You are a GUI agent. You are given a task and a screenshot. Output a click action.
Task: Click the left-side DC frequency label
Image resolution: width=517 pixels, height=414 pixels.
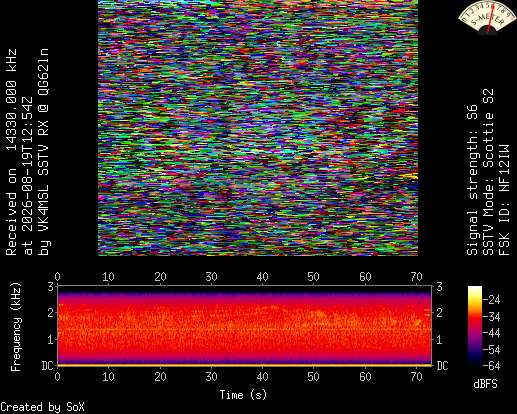(47, 366)
